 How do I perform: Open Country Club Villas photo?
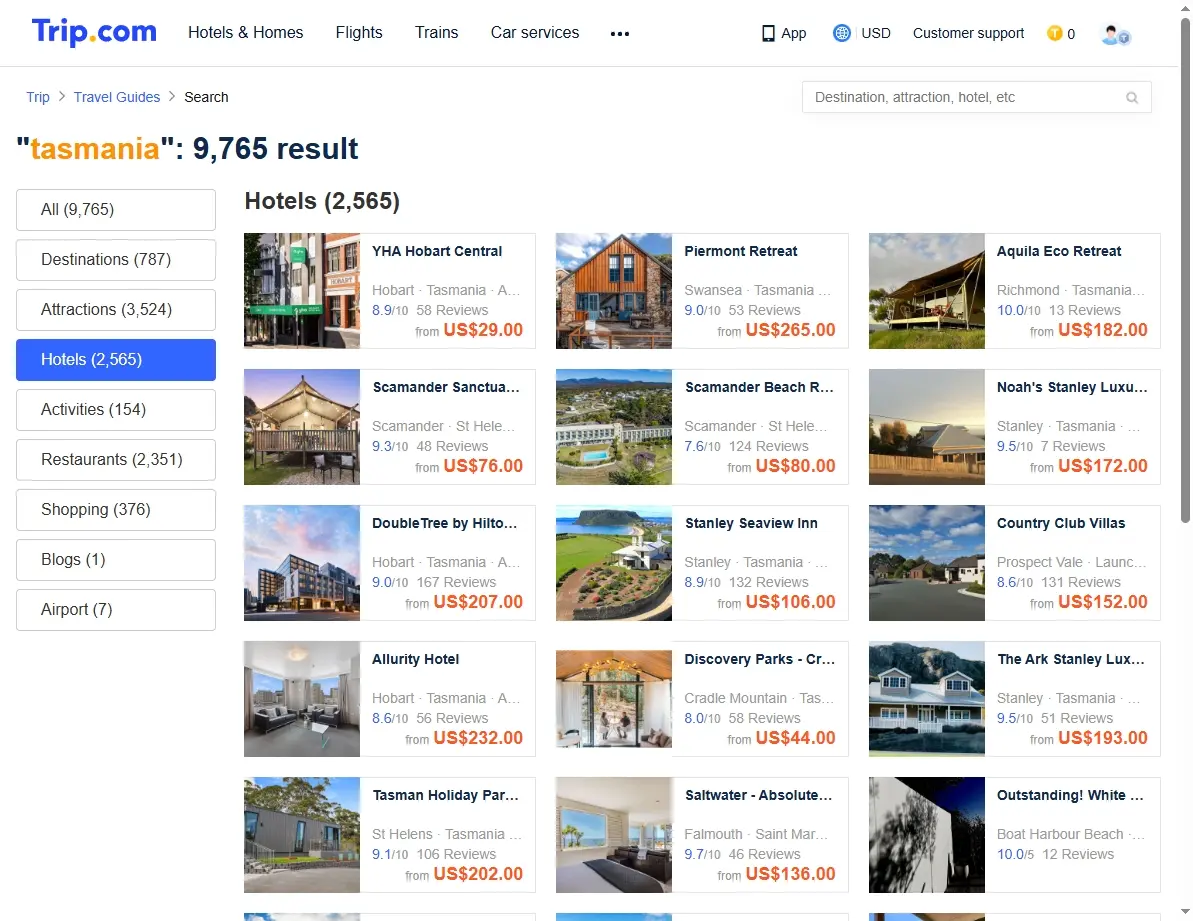point(927,563)
